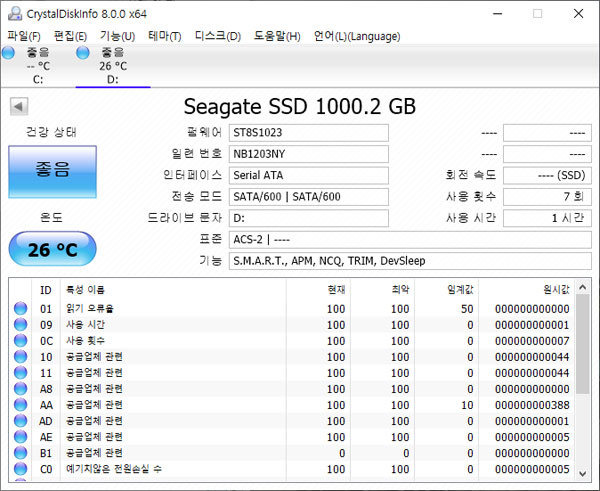The image size is (600, 491).
Task: Click the blue status orb for drive C:
Action: click(8, 52)
